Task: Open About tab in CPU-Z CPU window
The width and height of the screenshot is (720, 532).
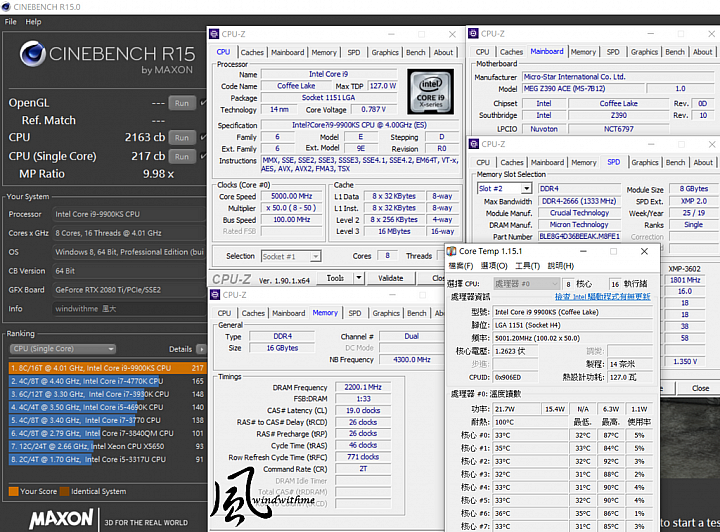Action: tap(443, 52)
